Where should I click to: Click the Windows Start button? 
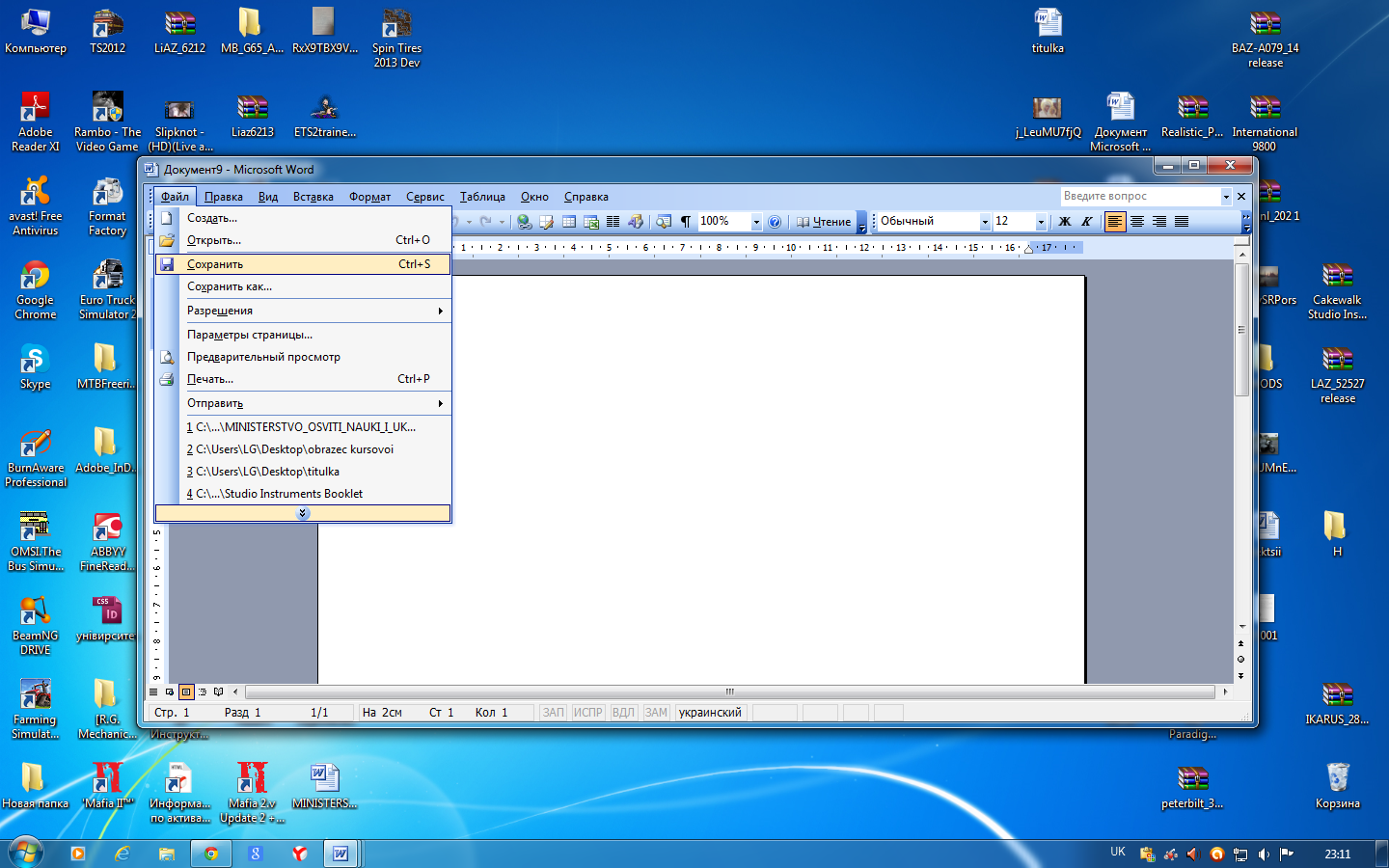click(x=26, y=853)
